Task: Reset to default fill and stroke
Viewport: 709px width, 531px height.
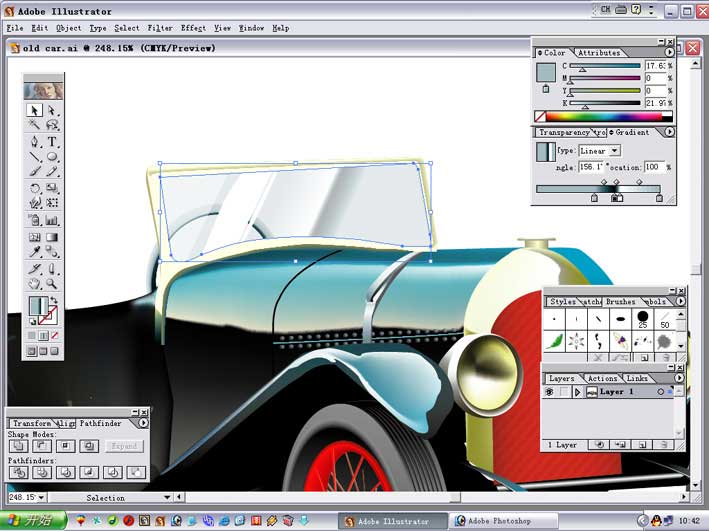Action: (33, 321)
